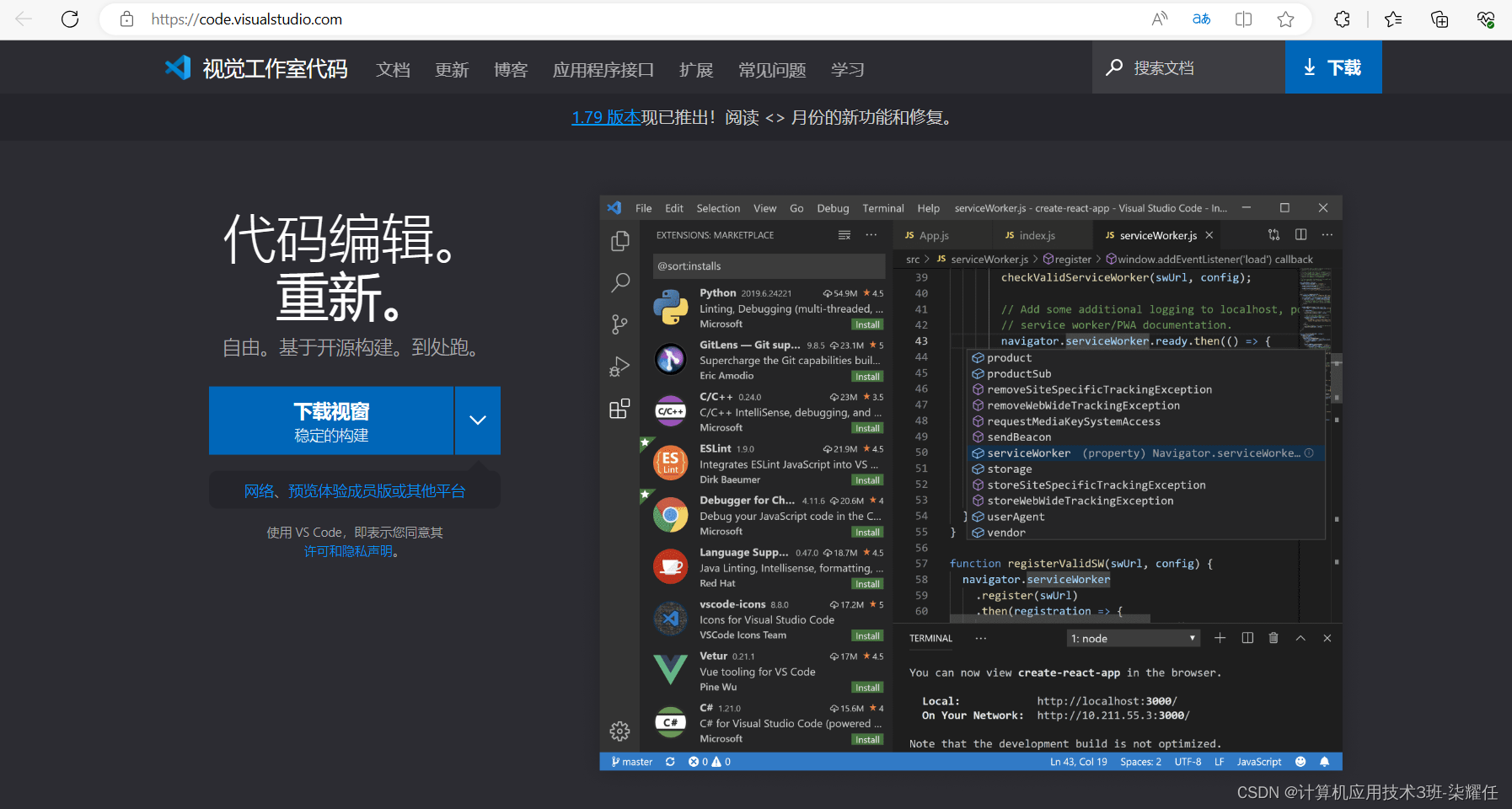Split the editor with the split icon
Image resolution: width=1512 pixels, height=809 pixels.
[x=1300, y=234]
